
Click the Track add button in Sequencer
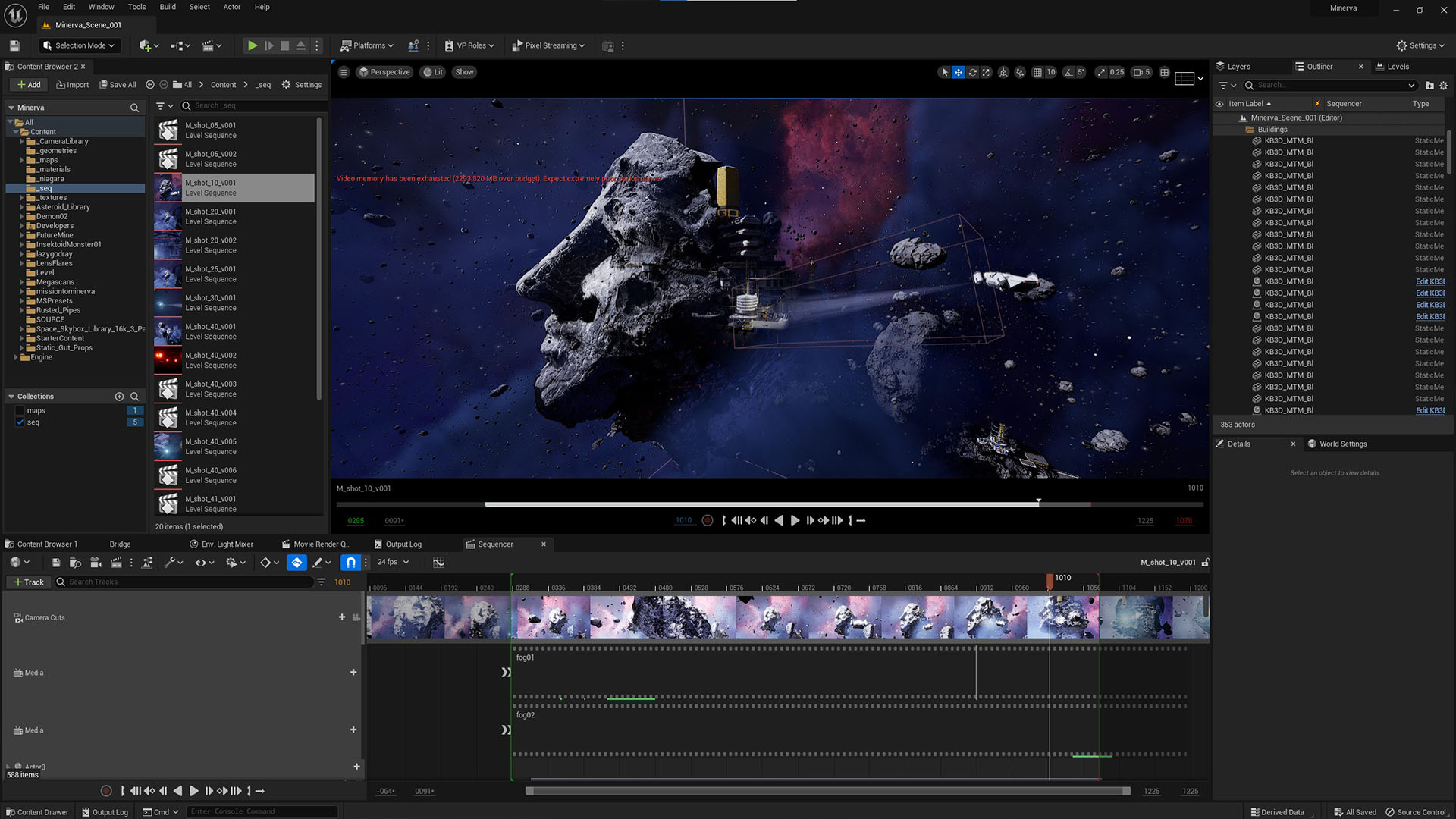29,582
